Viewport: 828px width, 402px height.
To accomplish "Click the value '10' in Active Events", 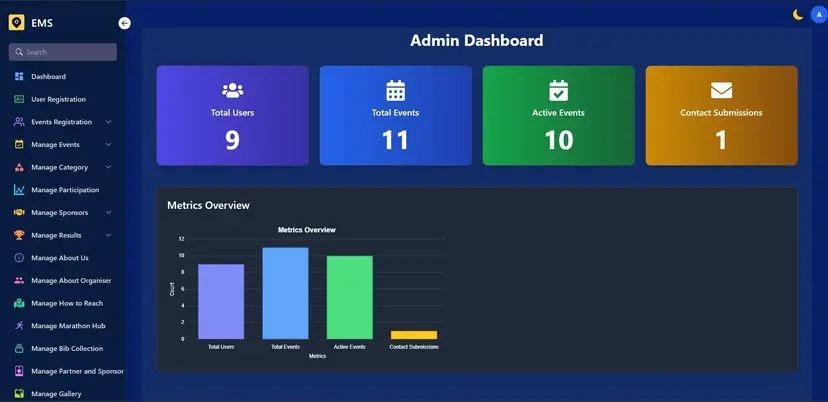I will (559, 141).
